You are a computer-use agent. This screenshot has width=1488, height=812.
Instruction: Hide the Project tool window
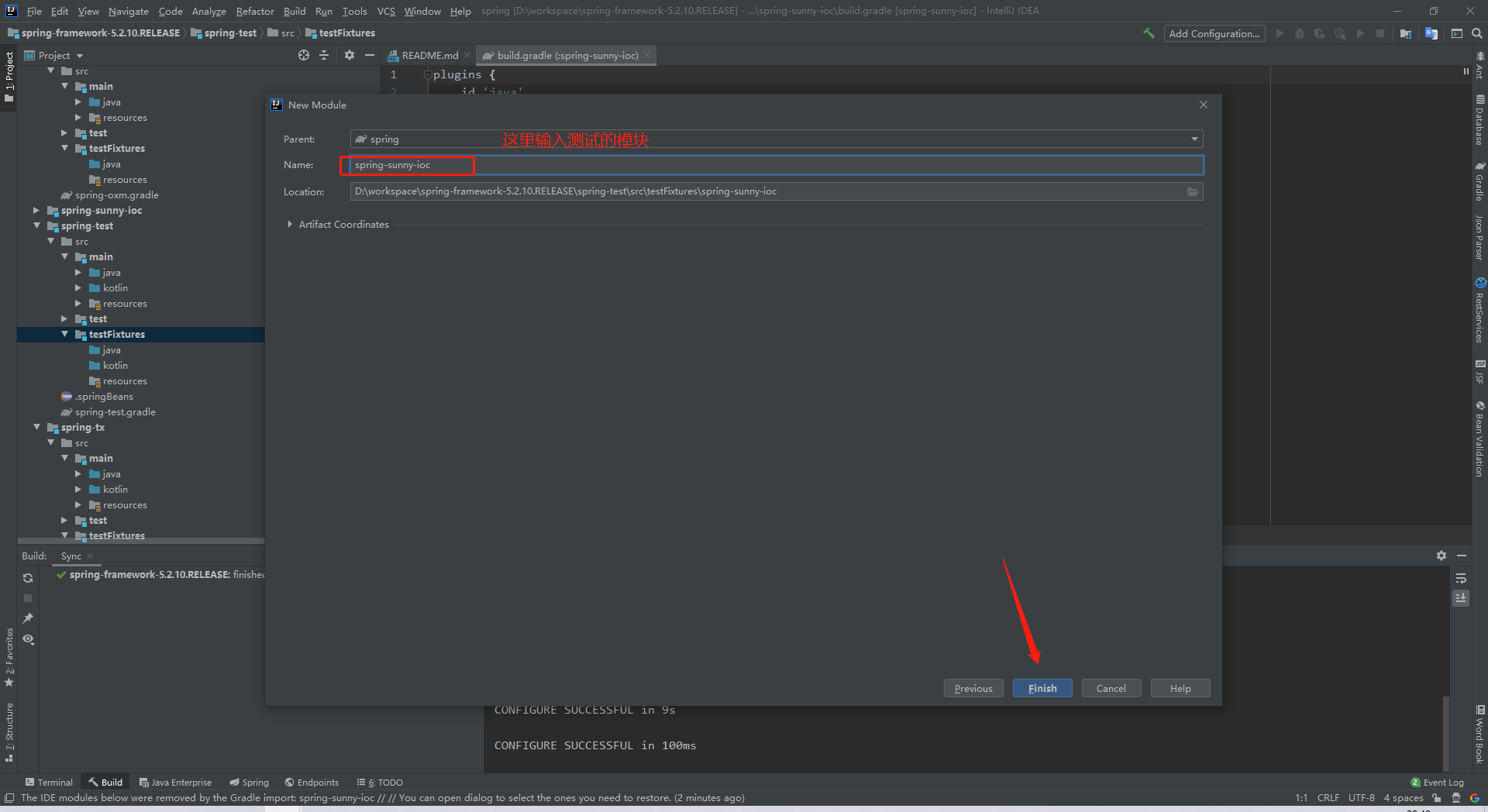[370, 55]
